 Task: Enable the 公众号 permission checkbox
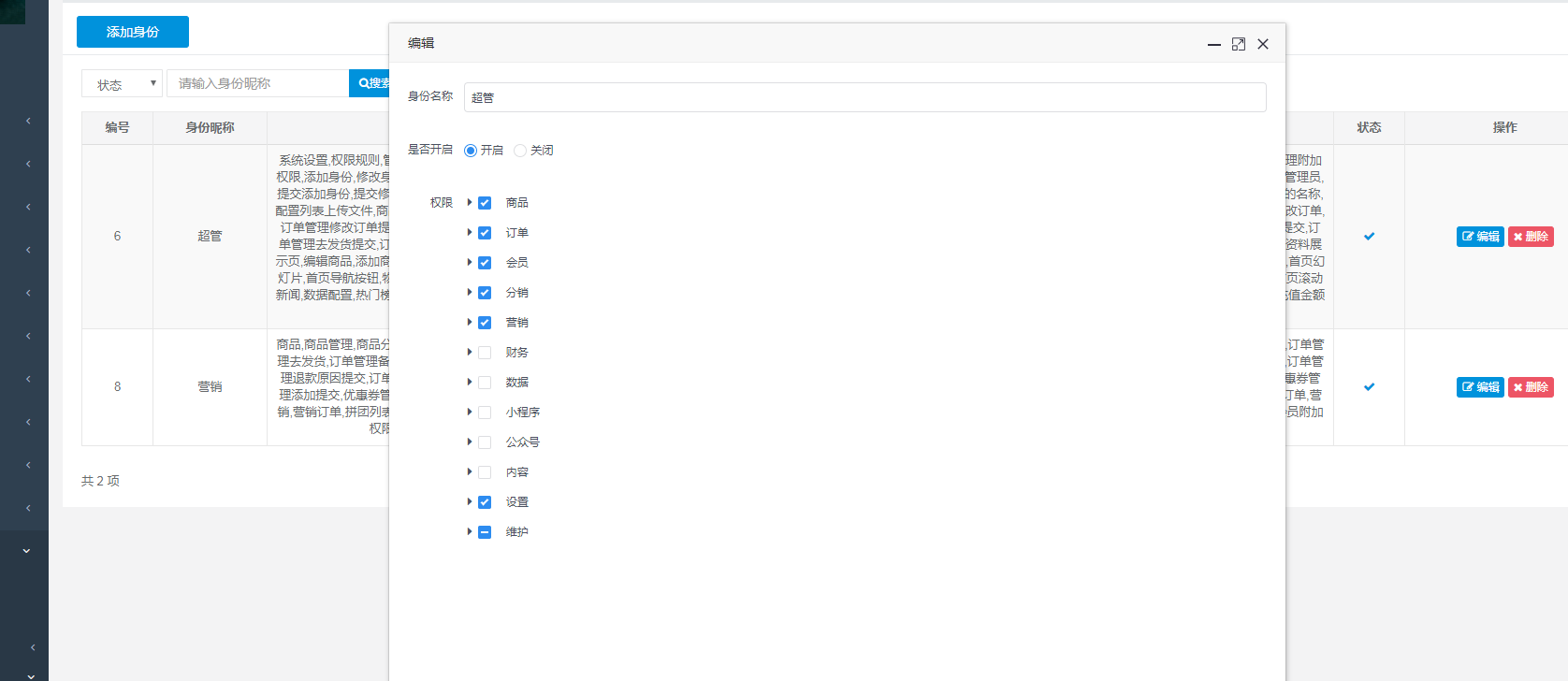click(x=485, y=442)
